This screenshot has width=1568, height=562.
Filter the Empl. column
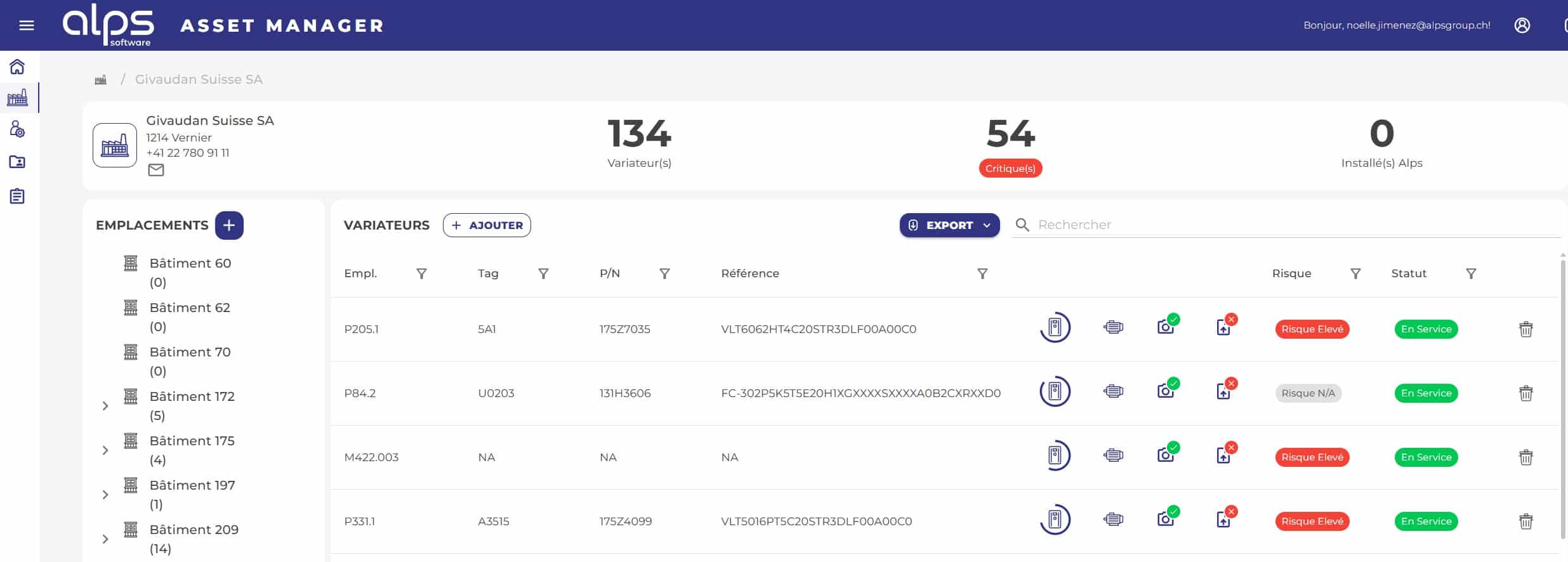[x=421, y=273]
